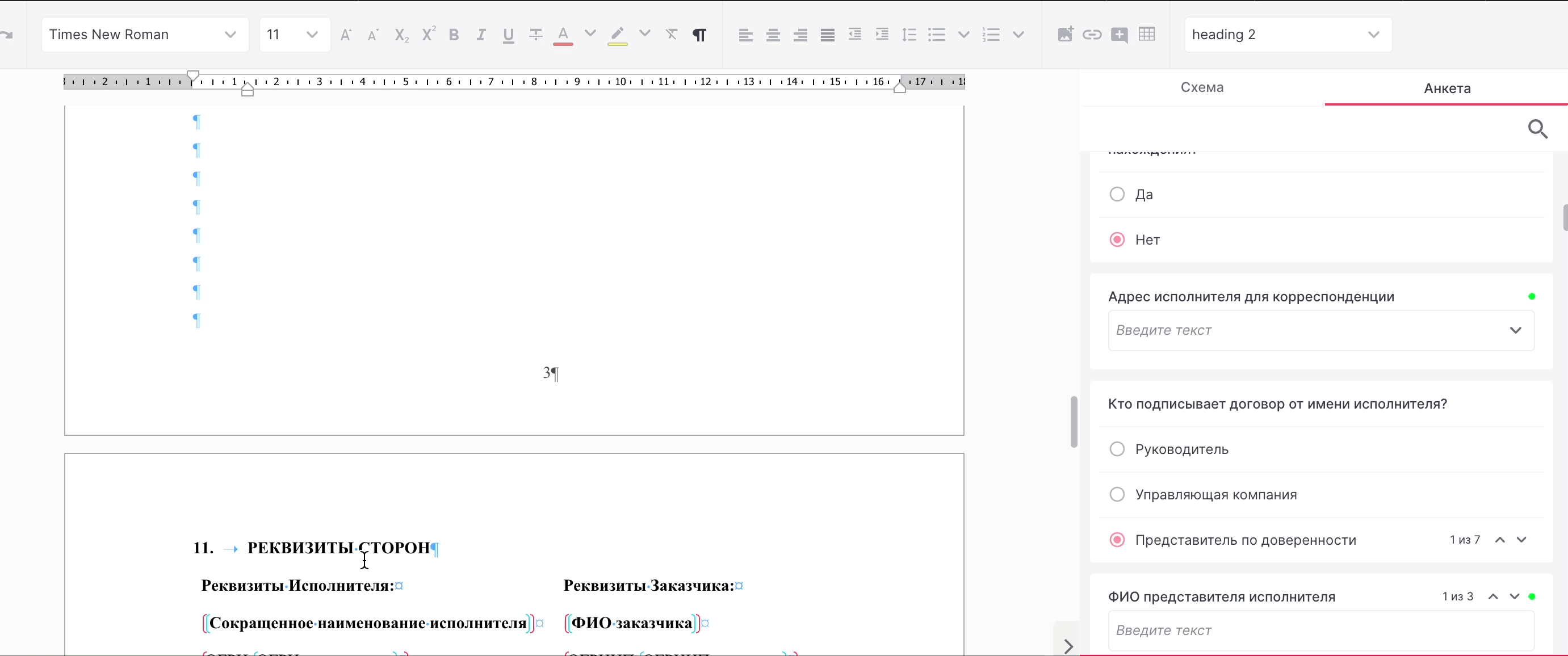Toggle italic formatting
This screenshot has height=656, width=1568.
(481, 35)
